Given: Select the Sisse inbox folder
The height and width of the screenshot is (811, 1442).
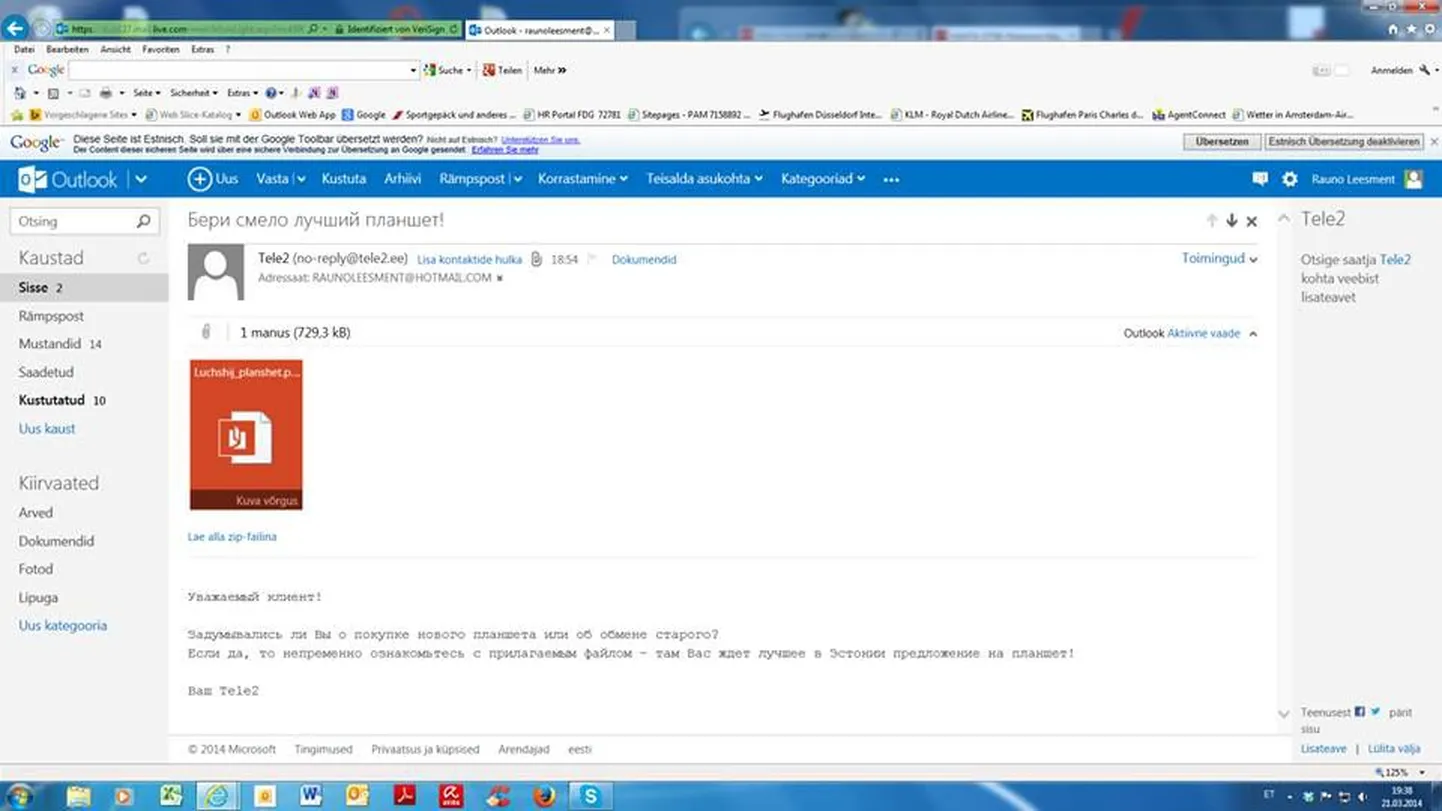Looking at the screenshot, I should [84, 287].
